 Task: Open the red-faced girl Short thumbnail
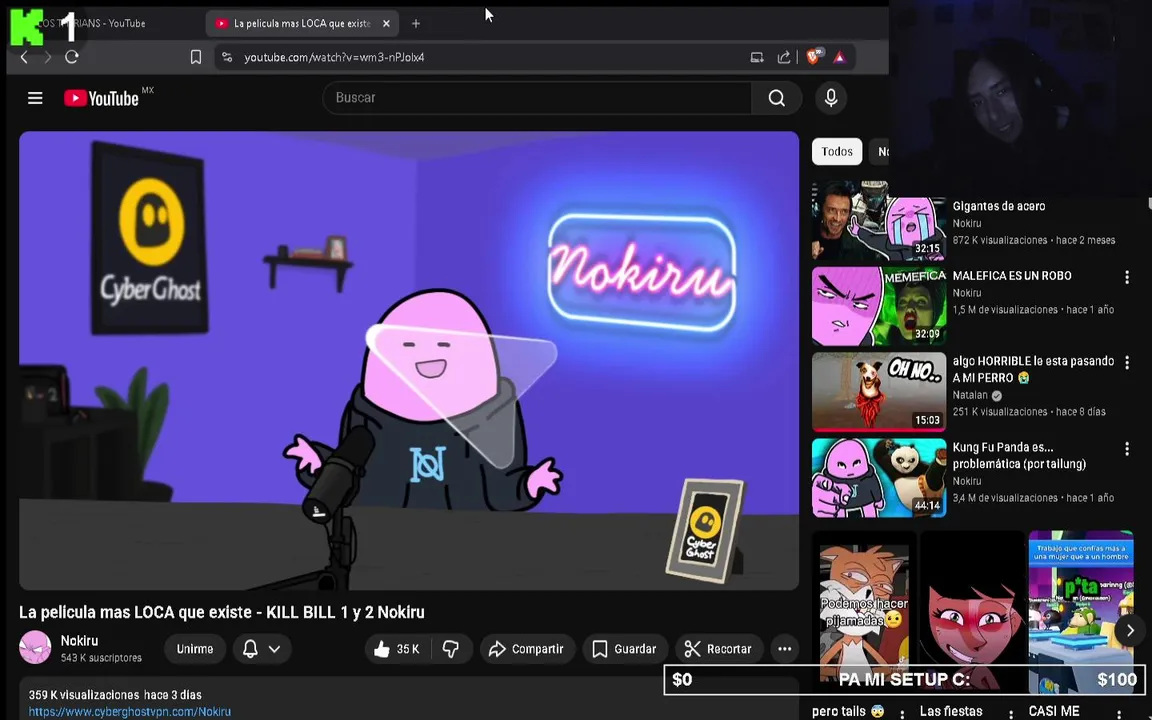[x=973, y=613]
